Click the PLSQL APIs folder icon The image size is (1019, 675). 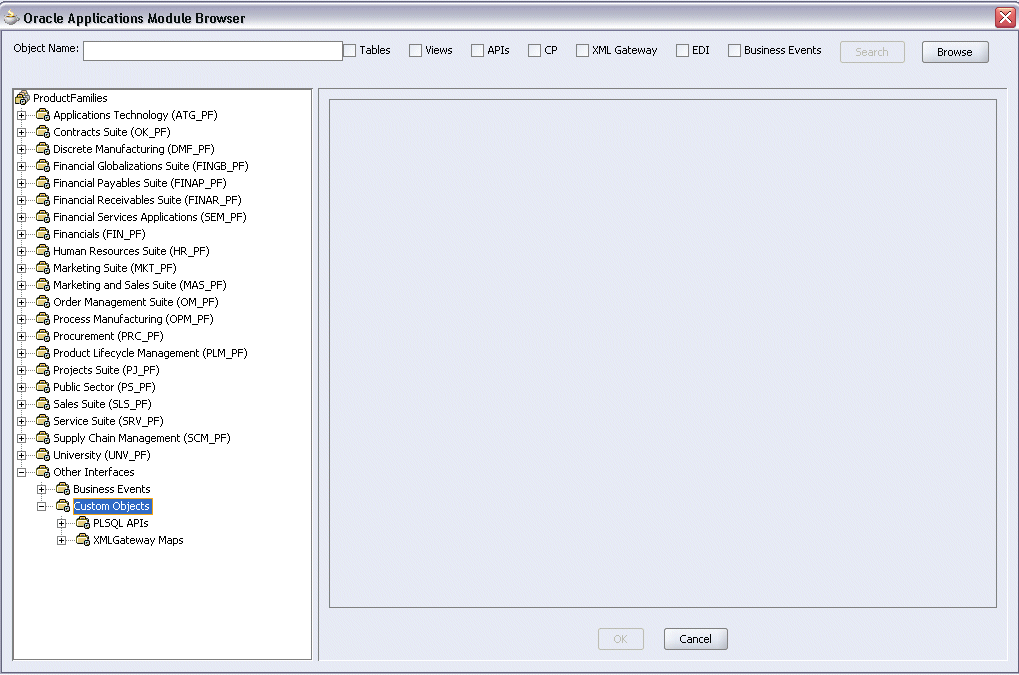(83, 523)
